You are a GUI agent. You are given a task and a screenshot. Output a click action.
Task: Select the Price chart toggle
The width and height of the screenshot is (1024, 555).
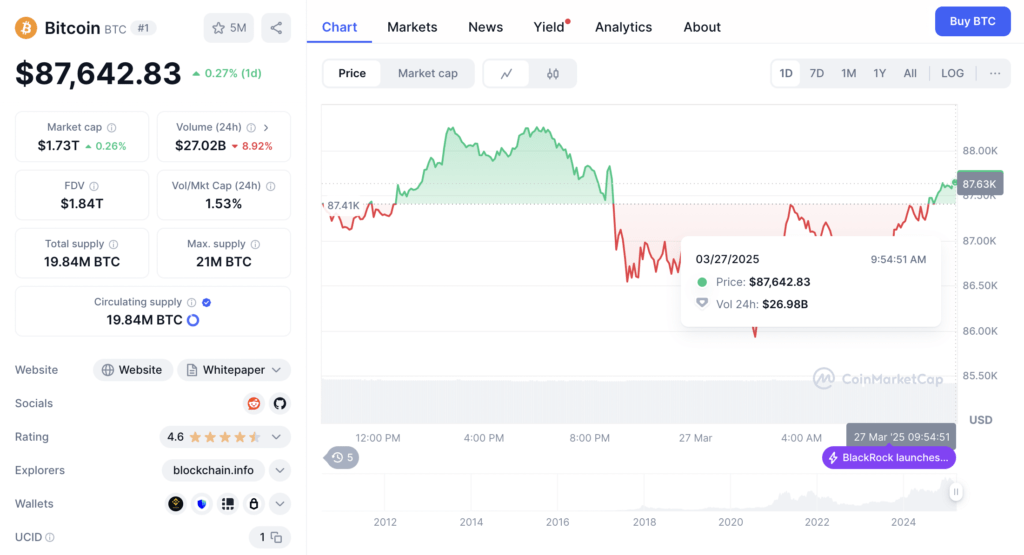[352, 73]
